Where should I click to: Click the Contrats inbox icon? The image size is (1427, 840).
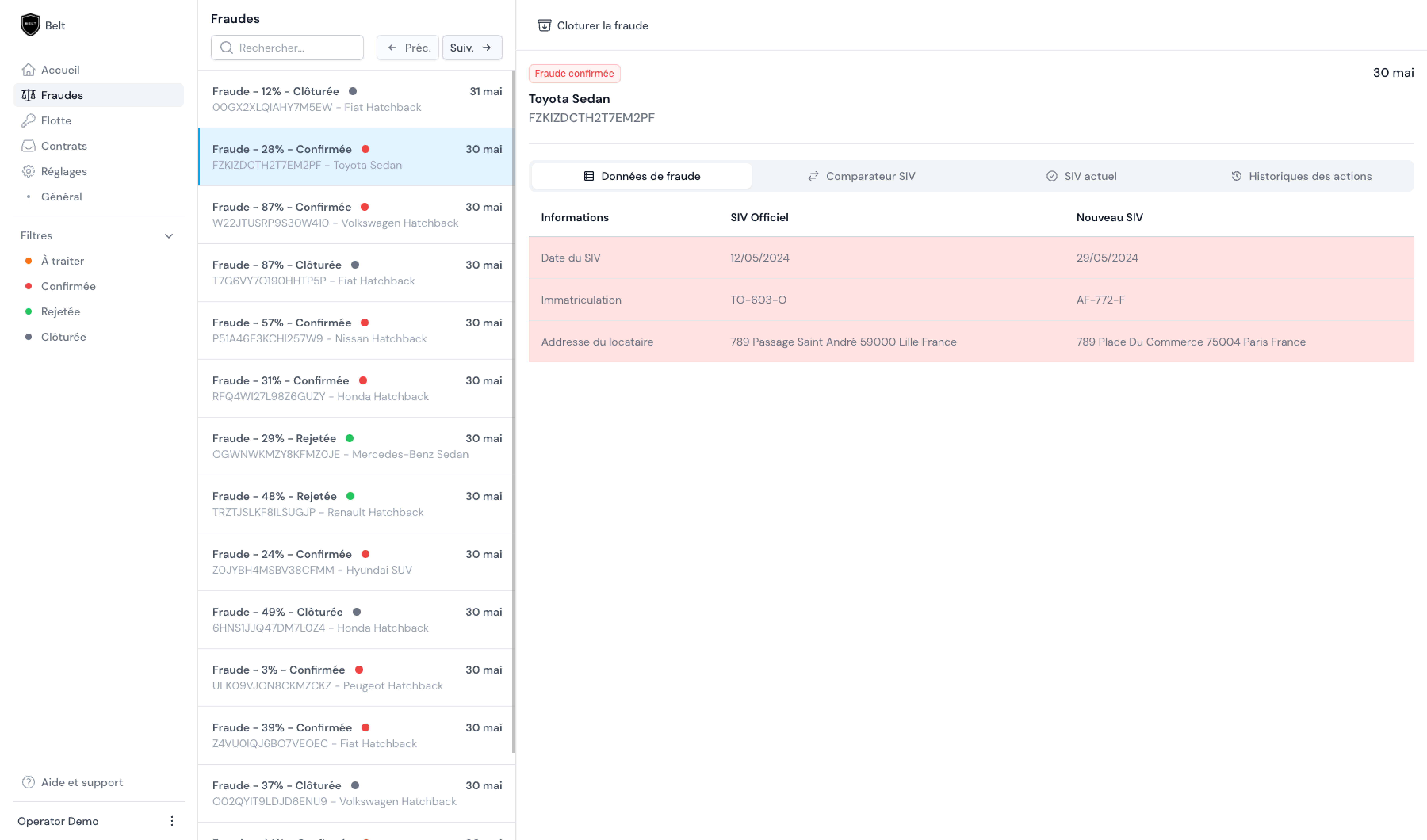28,146
